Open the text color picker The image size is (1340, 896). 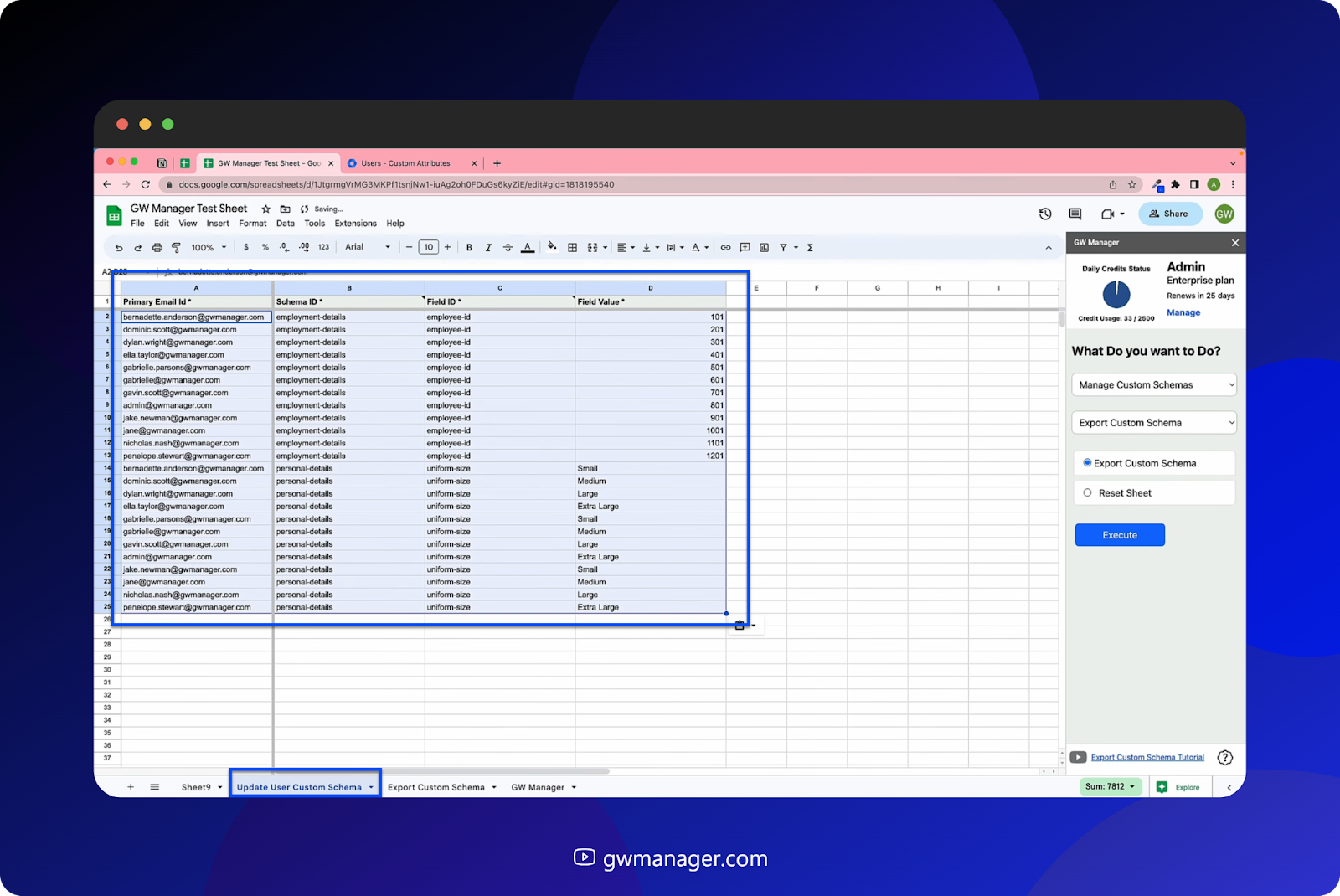527,248
